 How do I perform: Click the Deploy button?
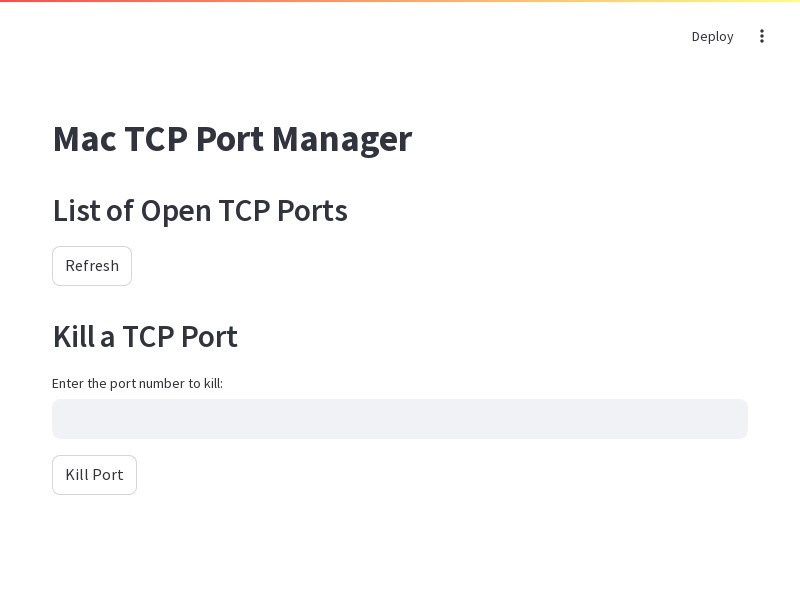pyautogui.click(x=712, y=36)
